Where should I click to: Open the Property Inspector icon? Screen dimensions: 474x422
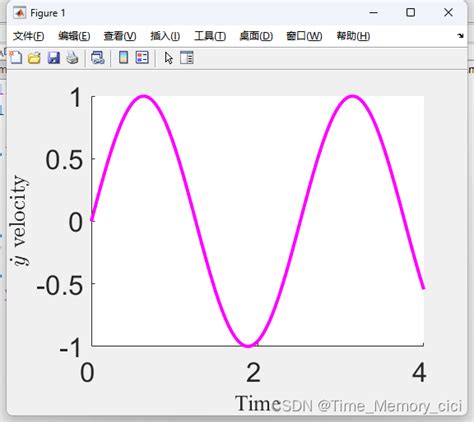pyautogui.click(x=187, y=58)
